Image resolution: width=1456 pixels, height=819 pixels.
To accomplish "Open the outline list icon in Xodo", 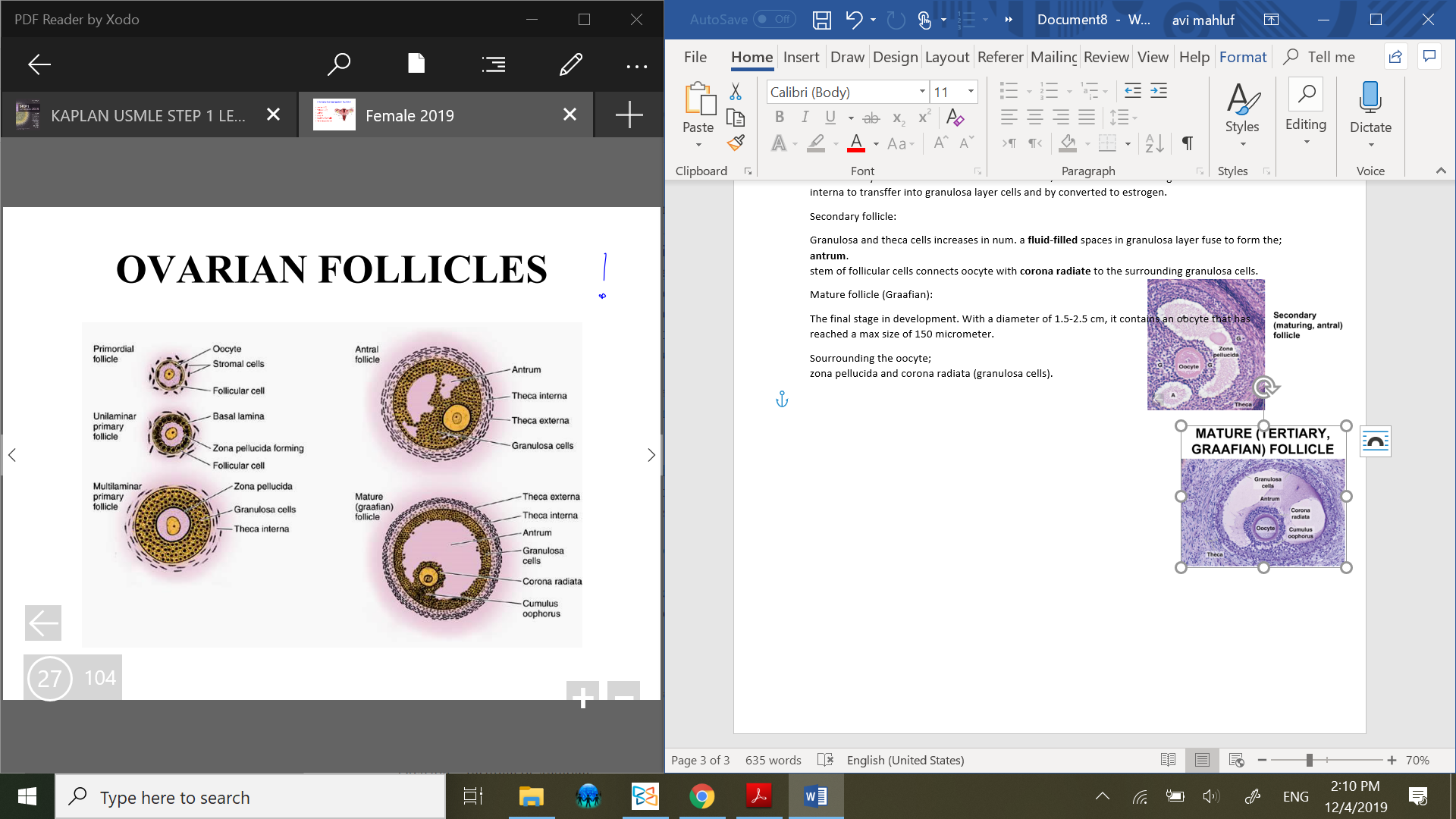I will tap(494, 64).
